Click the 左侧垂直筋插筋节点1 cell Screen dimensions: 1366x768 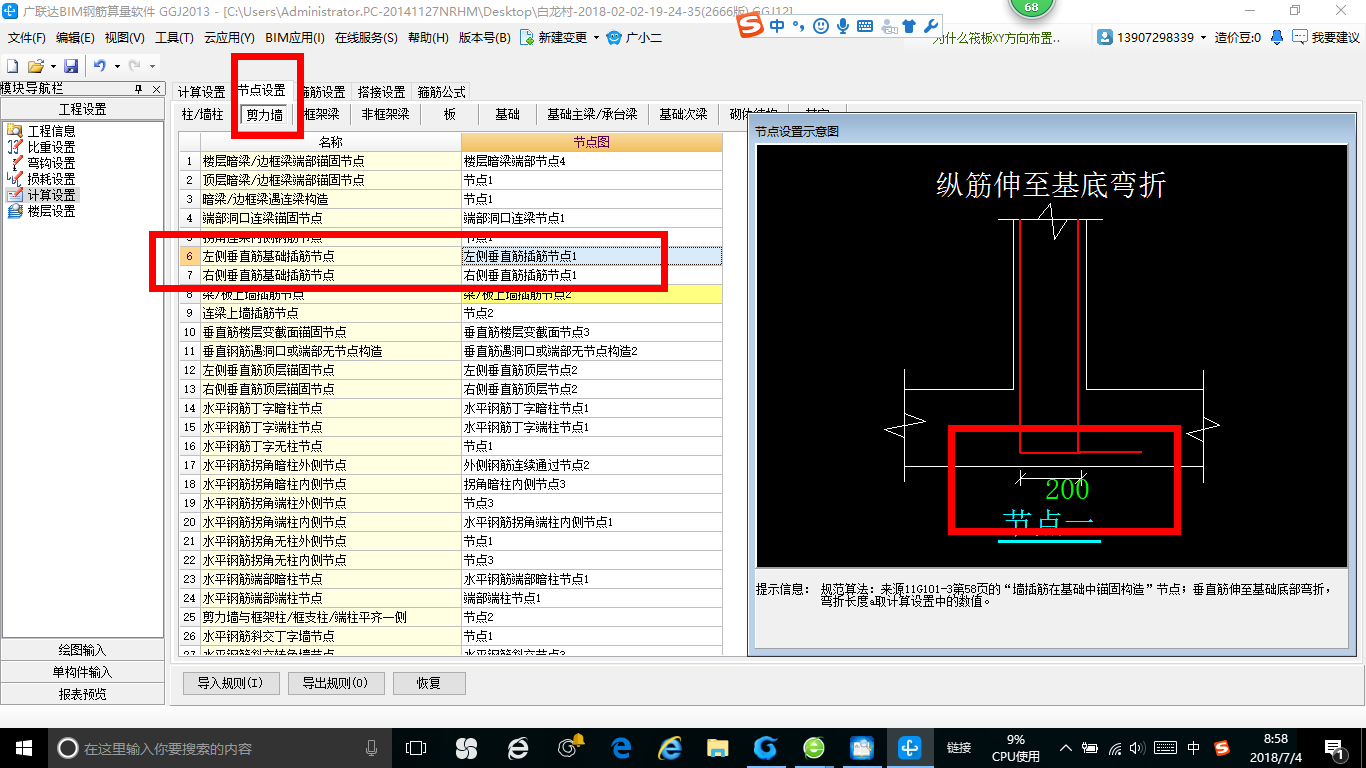(x=592, y=256)
